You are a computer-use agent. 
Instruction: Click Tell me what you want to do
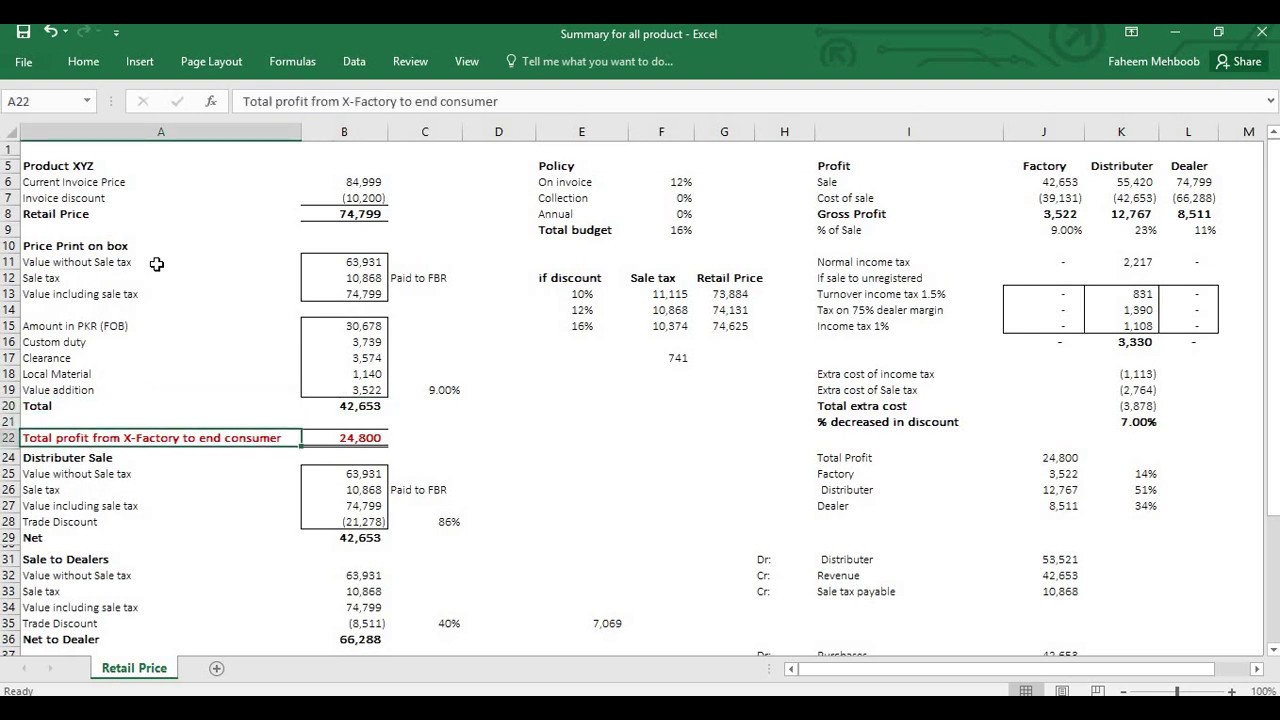(x=589, y=61)
